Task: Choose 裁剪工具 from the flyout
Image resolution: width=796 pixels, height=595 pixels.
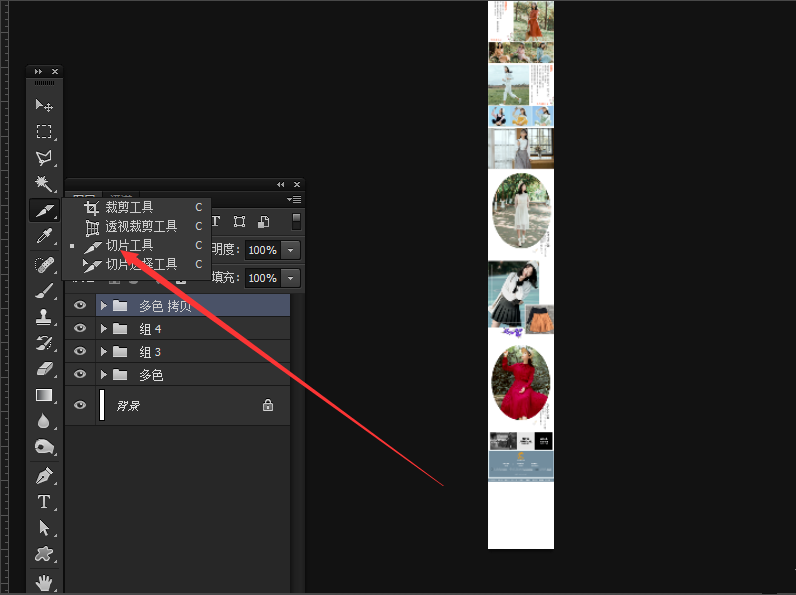Action: (x=136, y=207)
